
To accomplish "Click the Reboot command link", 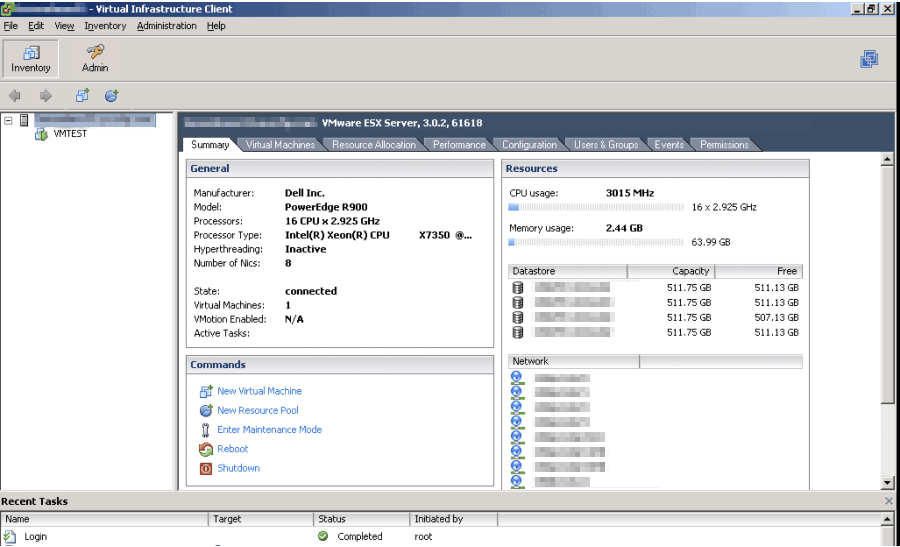I will coord(232,449).
